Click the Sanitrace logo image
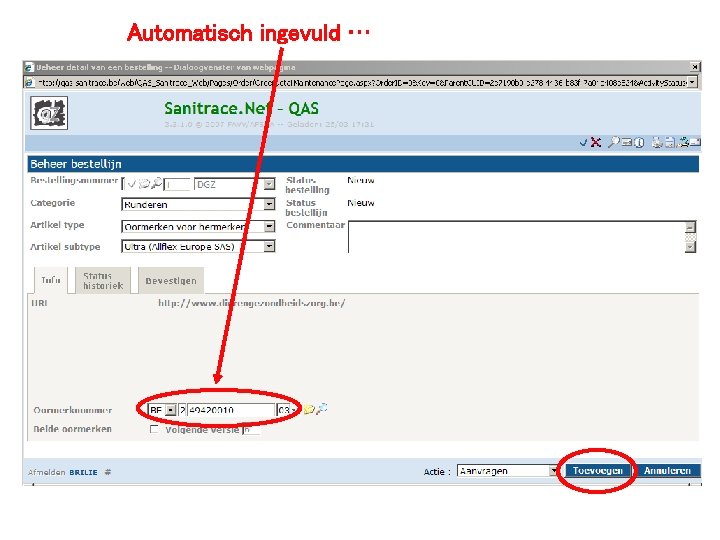Image resolution: width=720 pixels, height=540 pixels. 49,113
